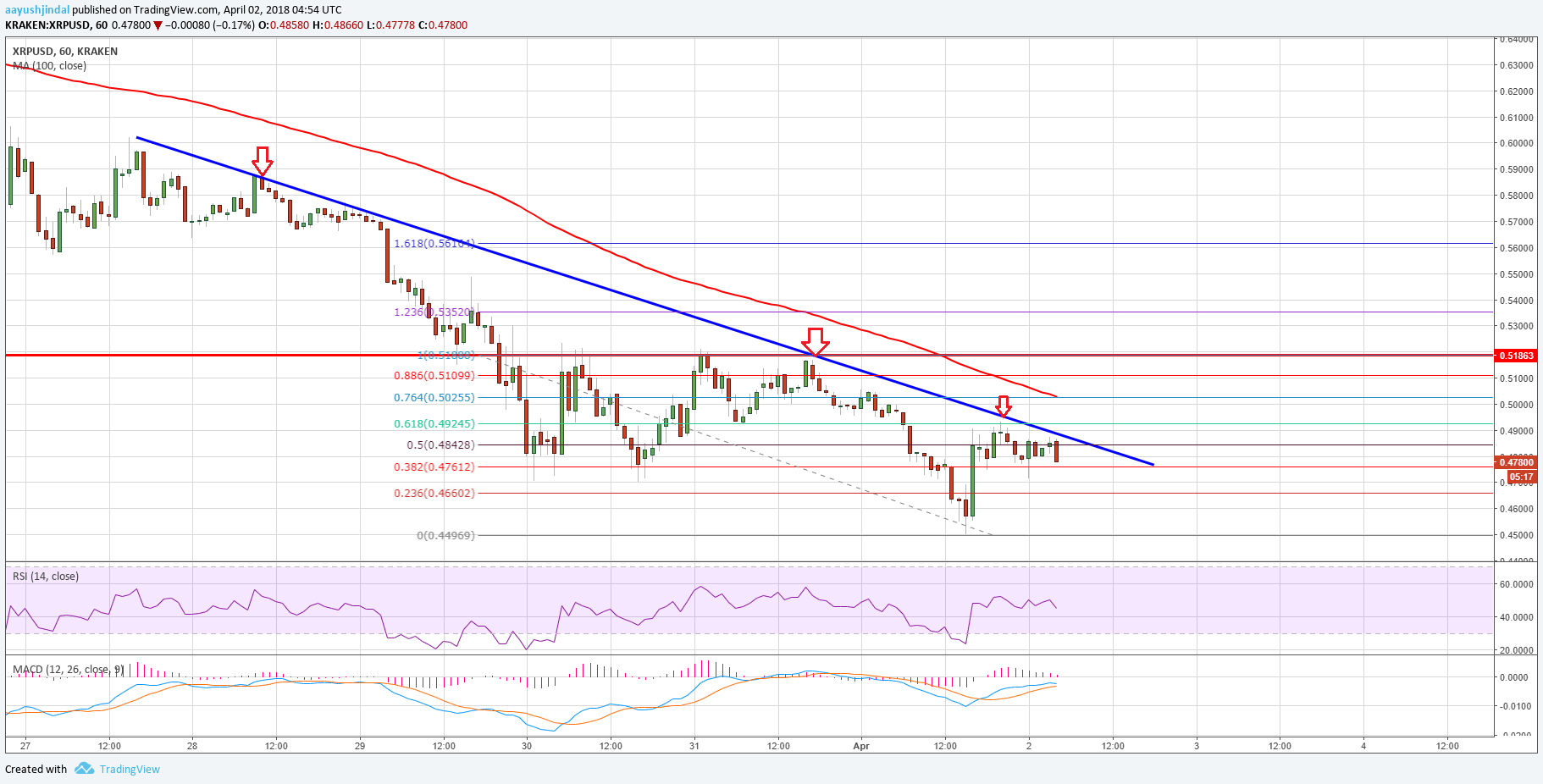The width and height of the screenshot is (1543, 784).
Task: Click the '28' date on time axis
Action: click(x=192, y=746)
